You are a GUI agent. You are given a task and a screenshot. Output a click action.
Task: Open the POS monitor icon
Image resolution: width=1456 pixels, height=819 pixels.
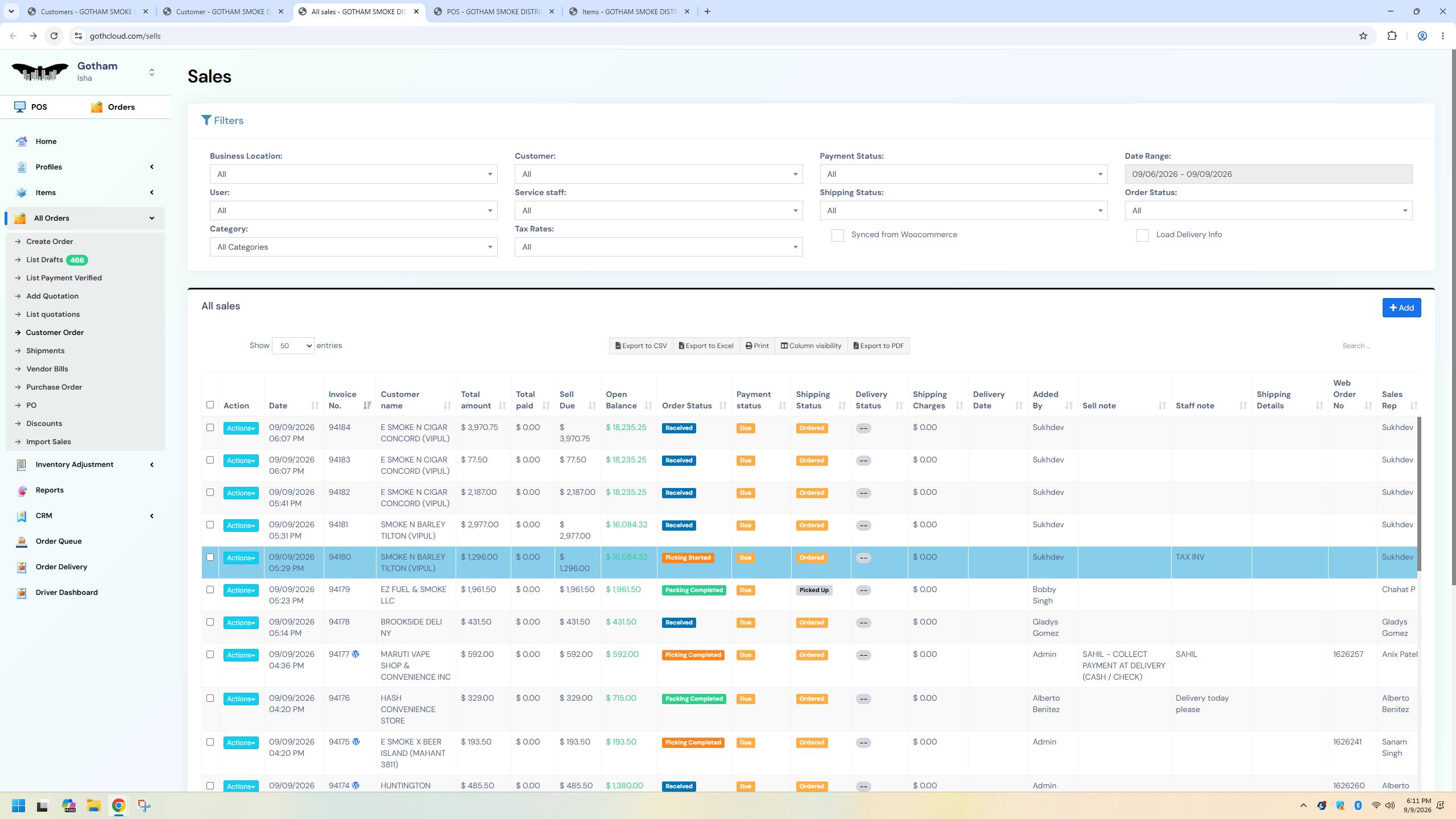20,107
